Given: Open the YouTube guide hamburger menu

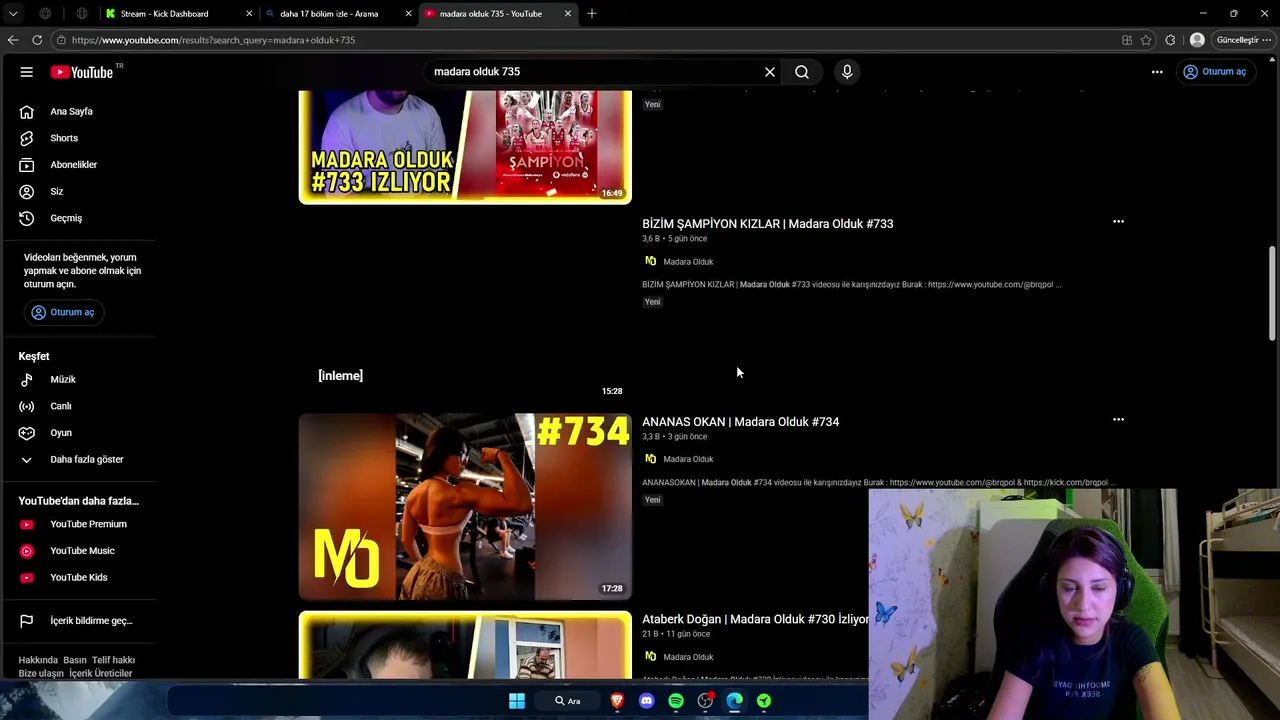Looking at the screenshot, I should click(27, 72).
